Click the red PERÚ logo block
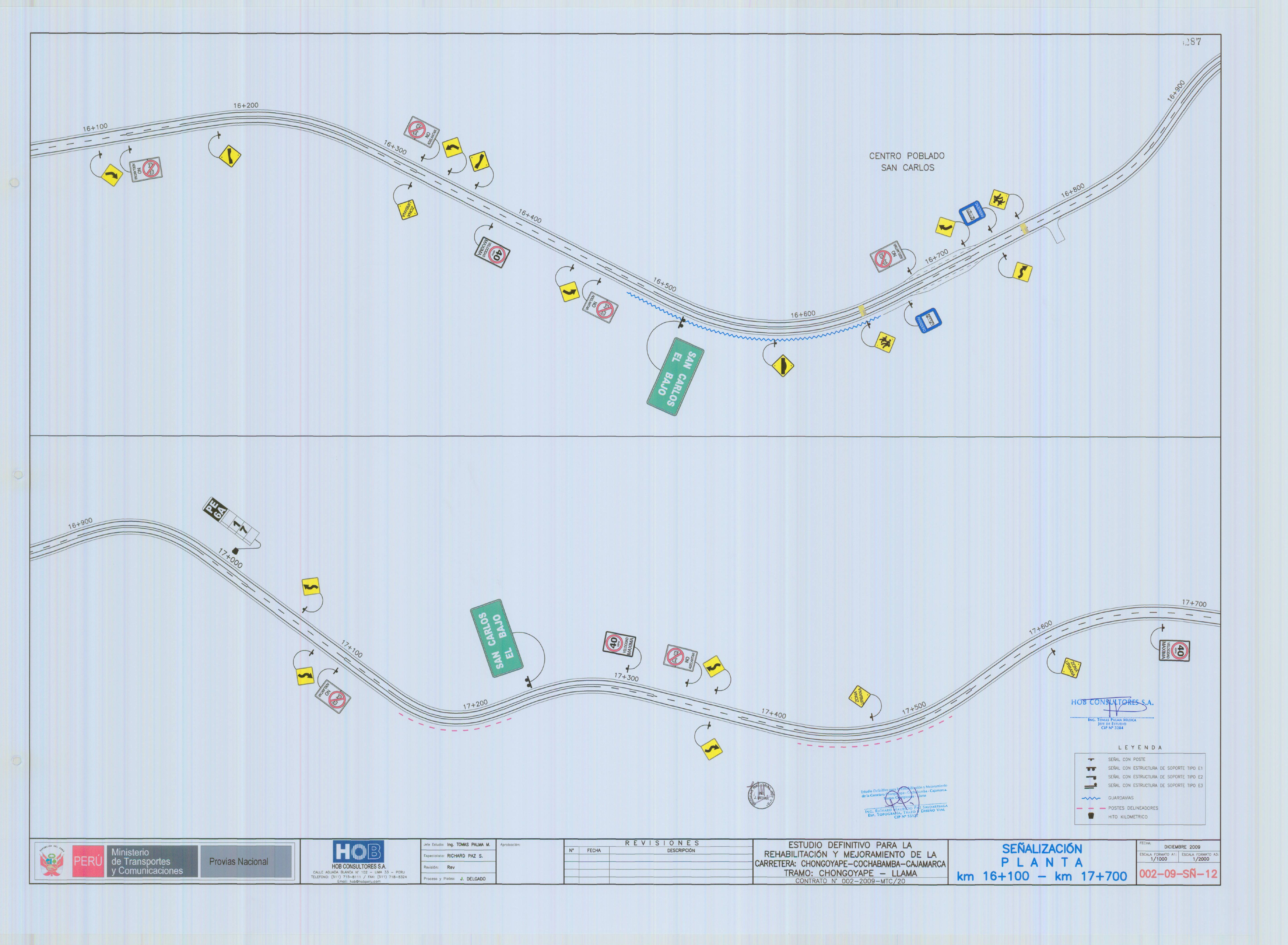1288x945 pixels. [x=88, y=862]
